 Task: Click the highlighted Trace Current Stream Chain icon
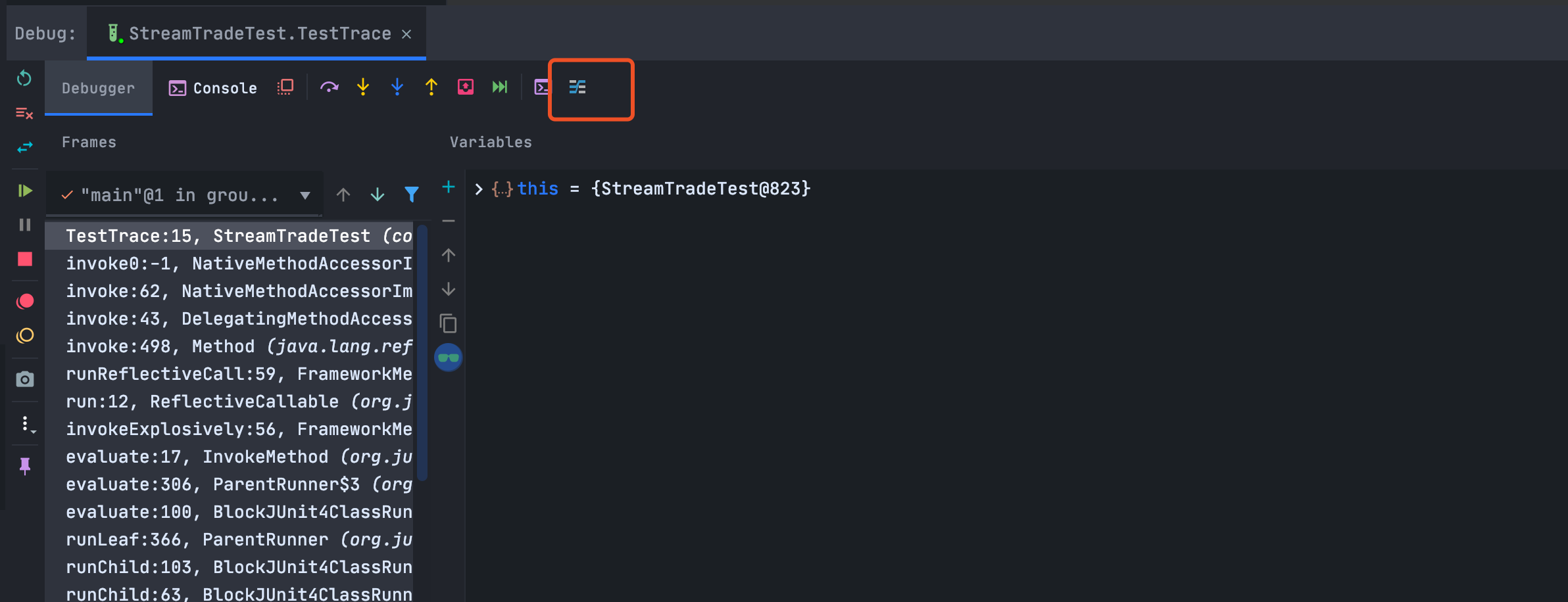tap(577, 87)
